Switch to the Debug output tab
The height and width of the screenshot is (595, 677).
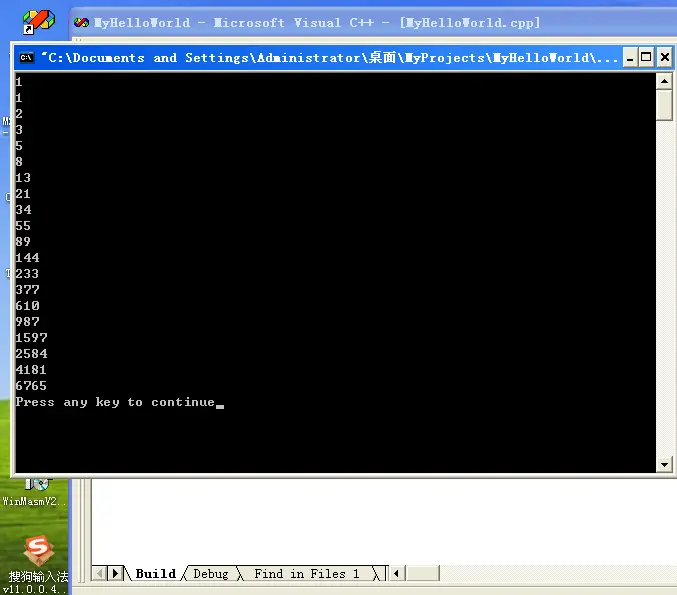point(211,573)
